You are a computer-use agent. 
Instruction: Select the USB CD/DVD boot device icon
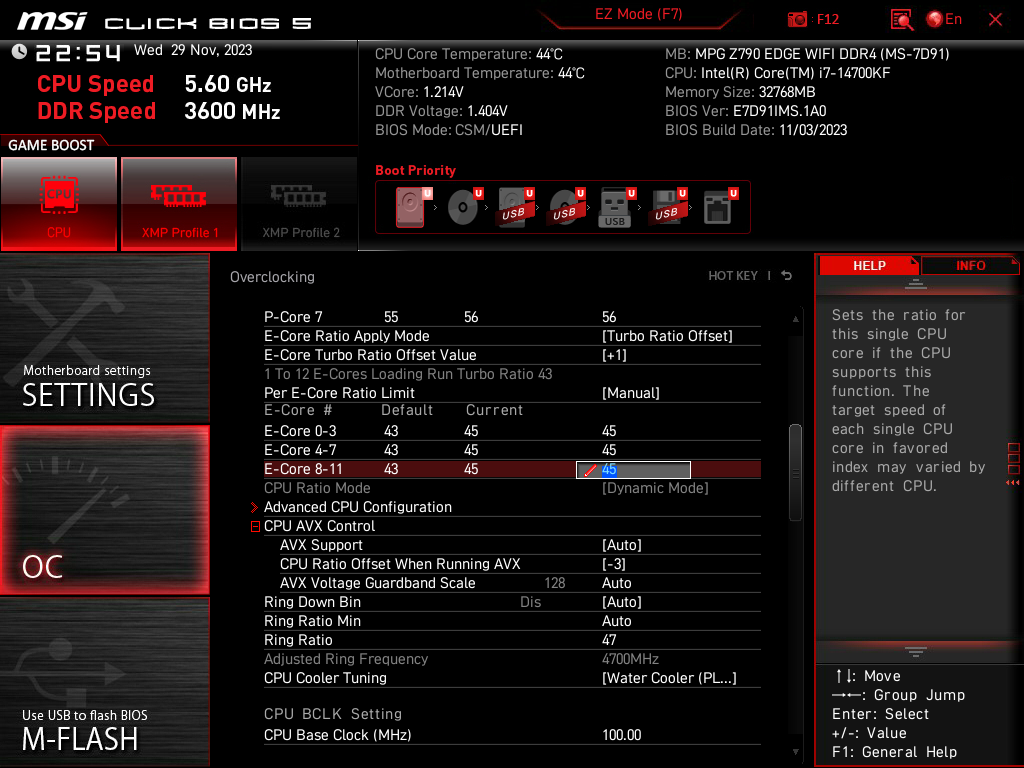[566, 207]
